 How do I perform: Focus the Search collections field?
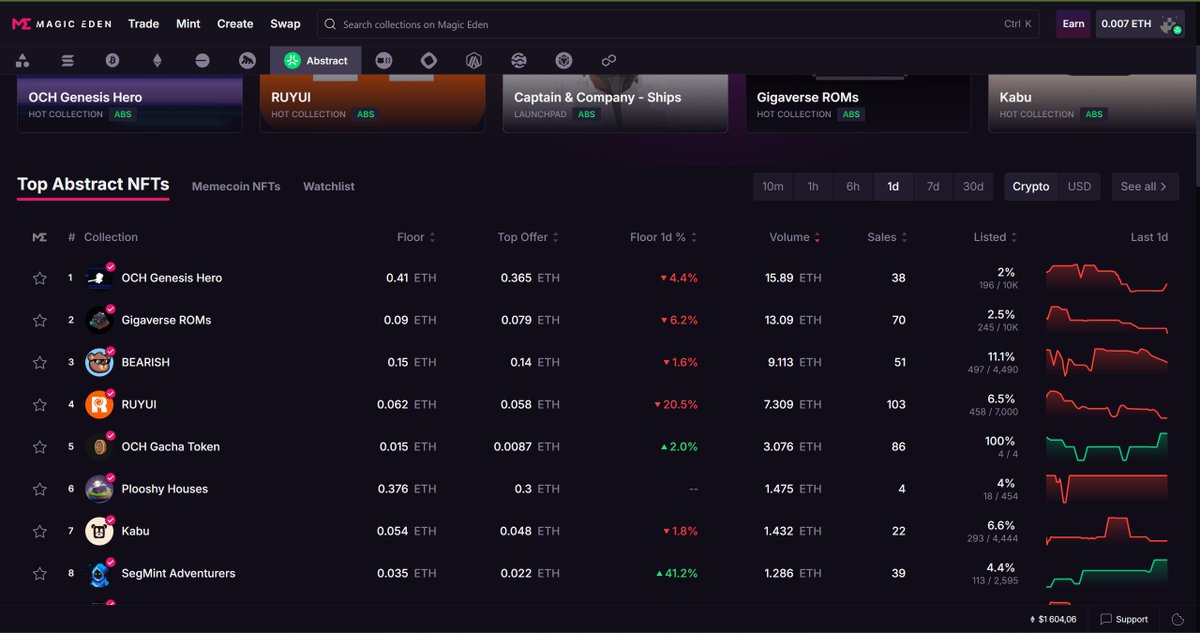click(x=678, y=24)
